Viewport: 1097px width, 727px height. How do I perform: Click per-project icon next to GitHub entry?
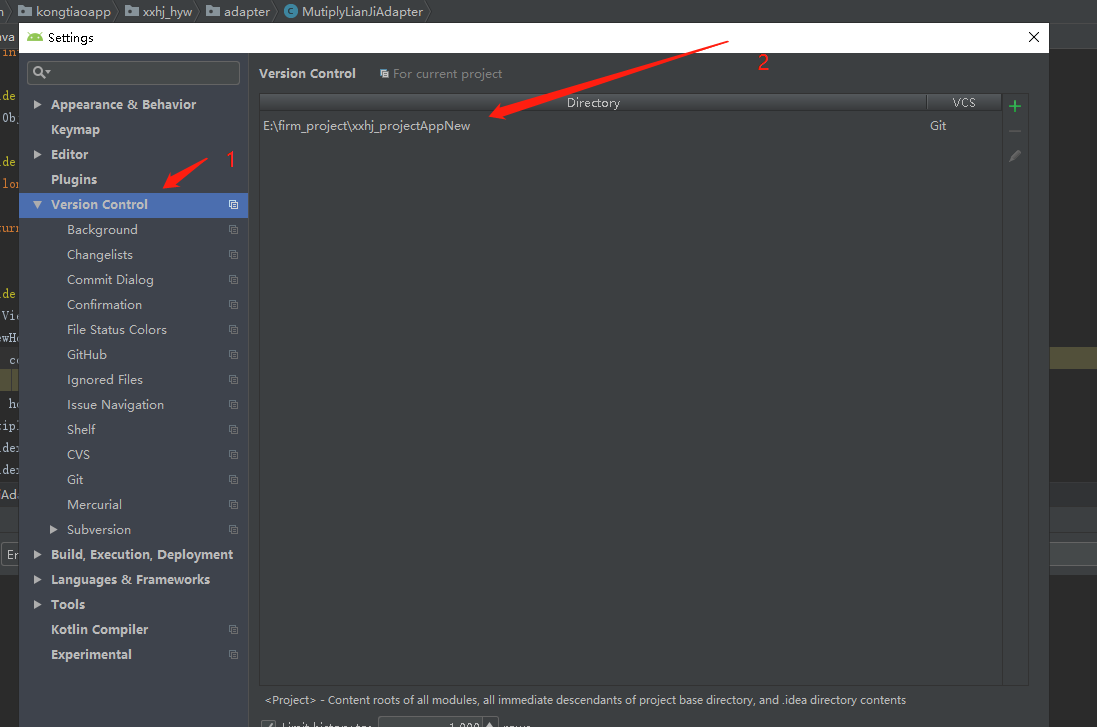[232, 354]
